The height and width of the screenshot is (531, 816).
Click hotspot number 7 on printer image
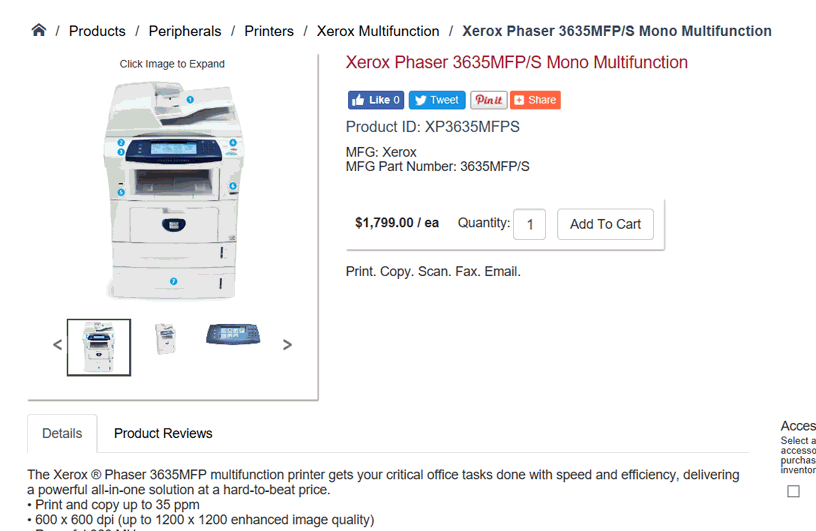pyautogui.click(x=173, y=281)
